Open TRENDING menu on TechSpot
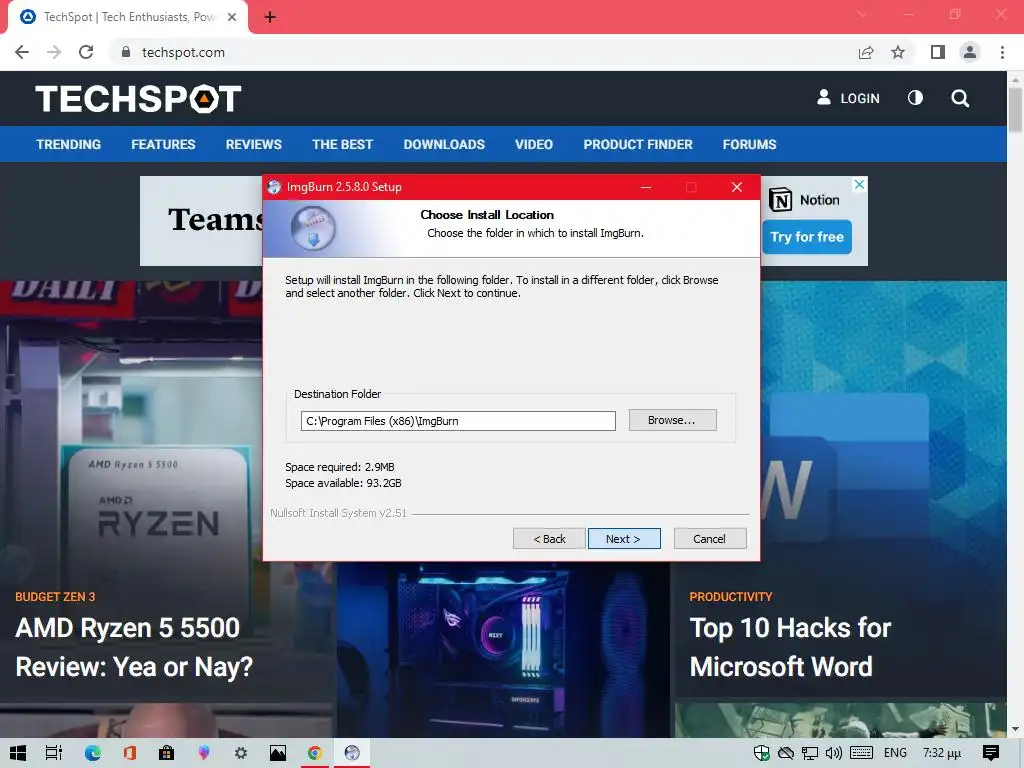 (x=69, y=144)
